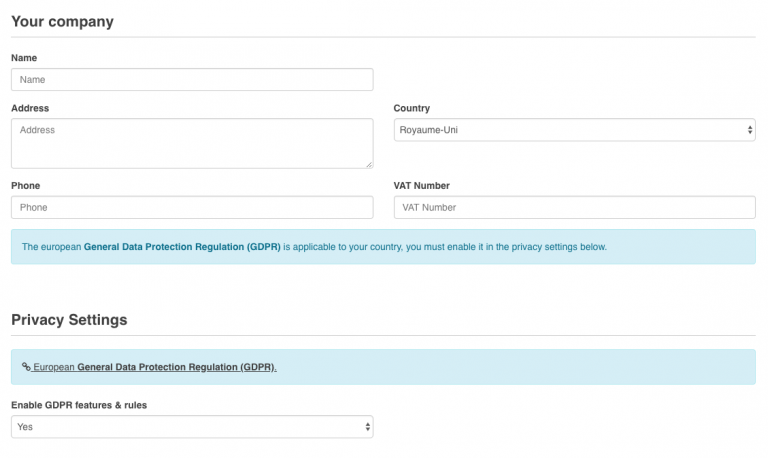Click the Privacy Settings section heading
Screen dimensions: 768x458
coord(69,320)
